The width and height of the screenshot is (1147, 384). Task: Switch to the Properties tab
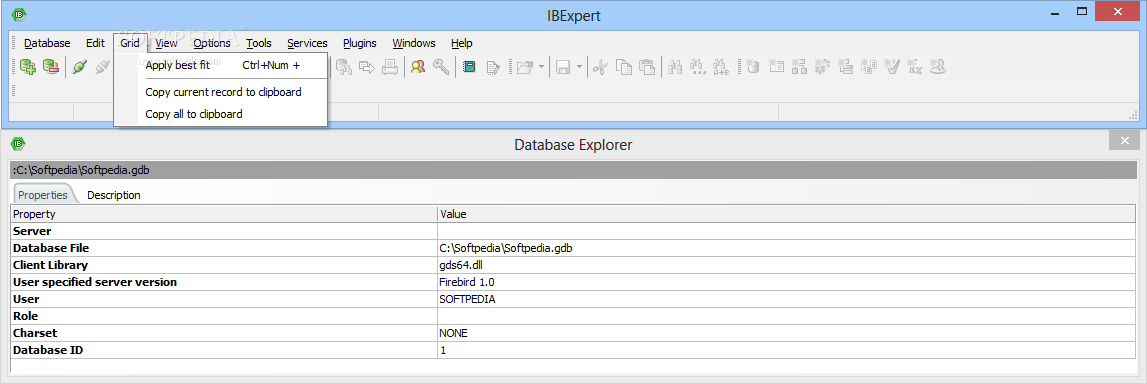(x=43, y=195)
